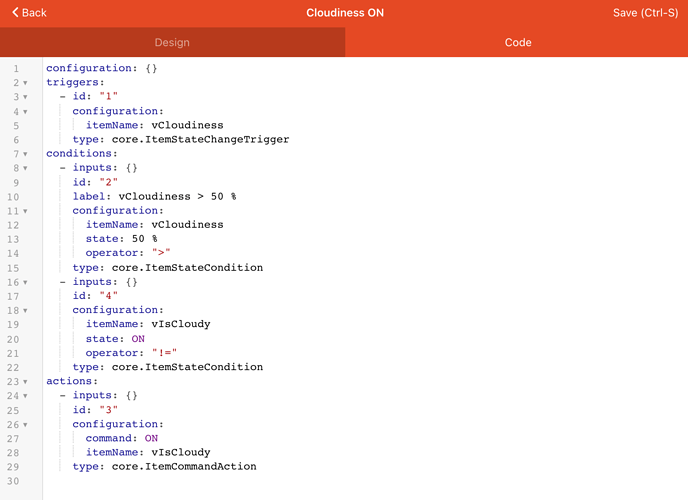
Task: Collapse configuration fold arrow on line 18
Action: pos(25,311)
